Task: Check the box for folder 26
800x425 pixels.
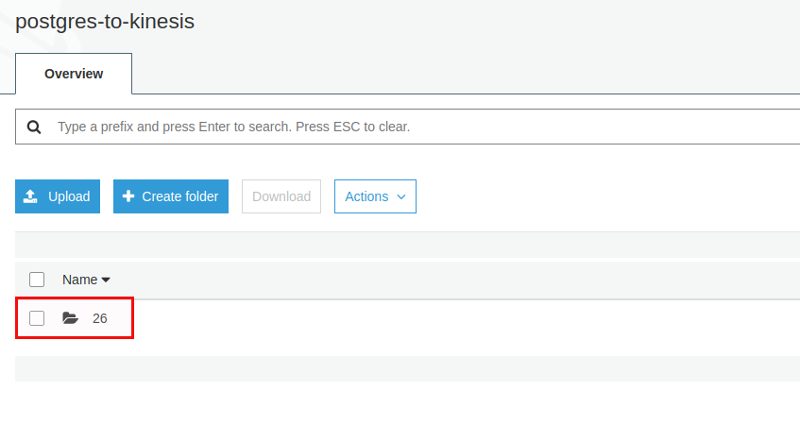Action: coord(37,318)
